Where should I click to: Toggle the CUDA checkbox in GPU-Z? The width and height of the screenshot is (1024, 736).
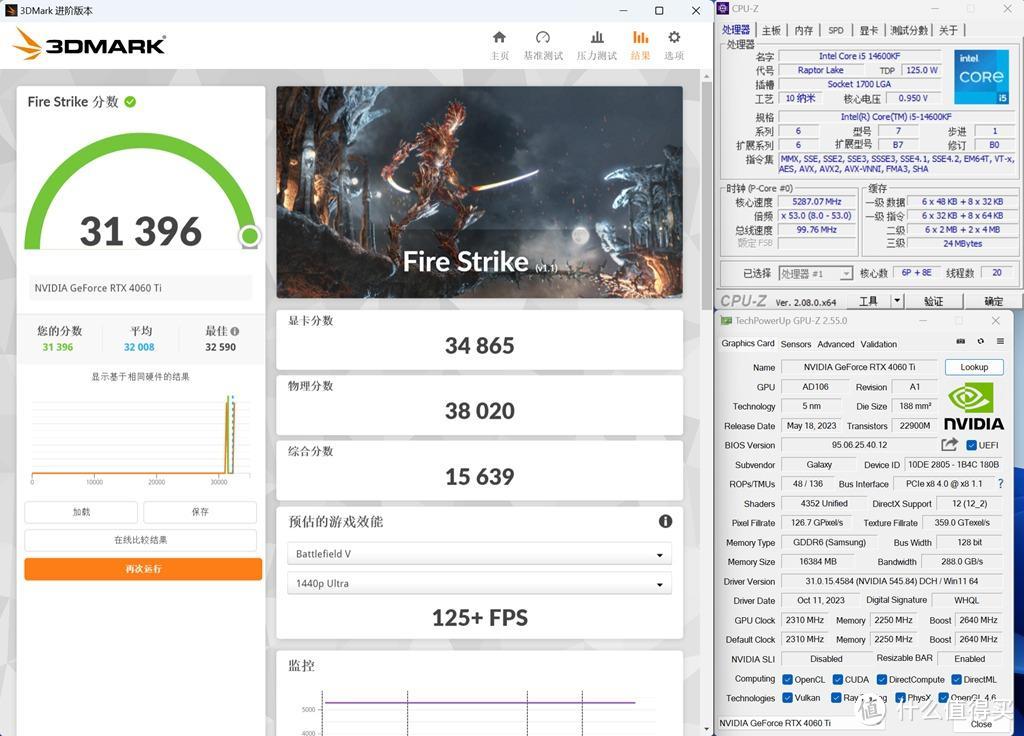click(x=838, y=679)
